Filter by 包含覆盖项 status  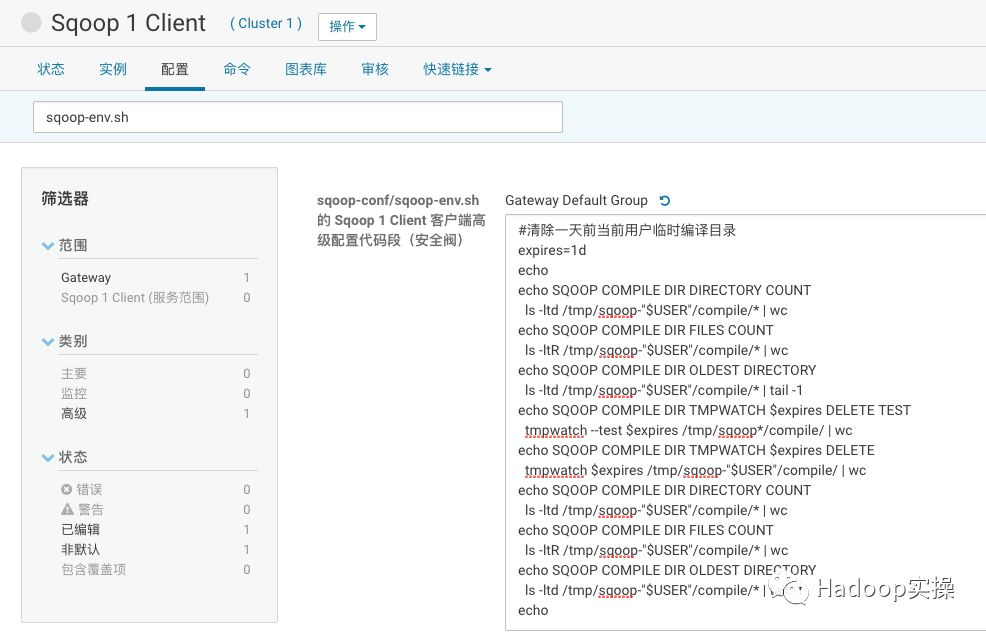pos(94,570)
